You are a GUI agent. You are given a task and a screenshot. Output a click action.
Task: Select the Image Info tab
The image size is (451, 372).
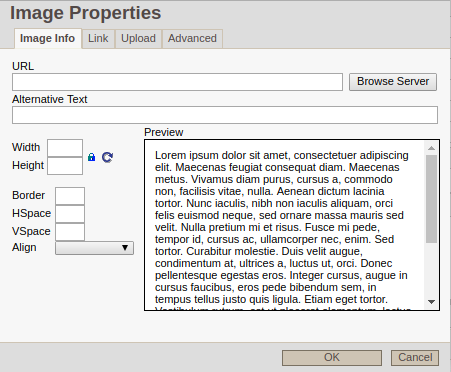(x=48, y=38)
